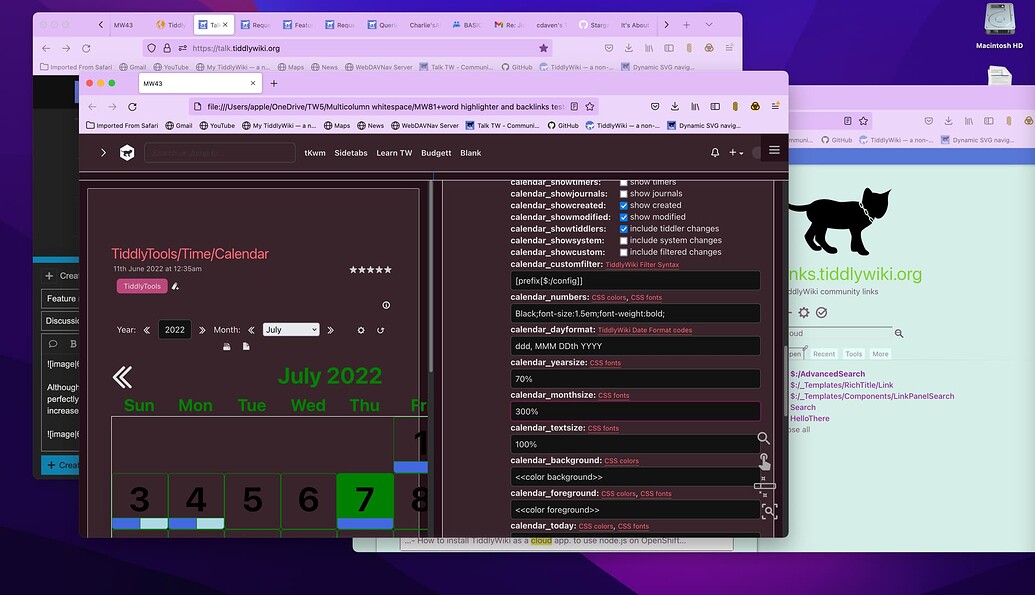Click the calendar_yearsize field showing 70%

pyautogui.click(x=635, y=378)
